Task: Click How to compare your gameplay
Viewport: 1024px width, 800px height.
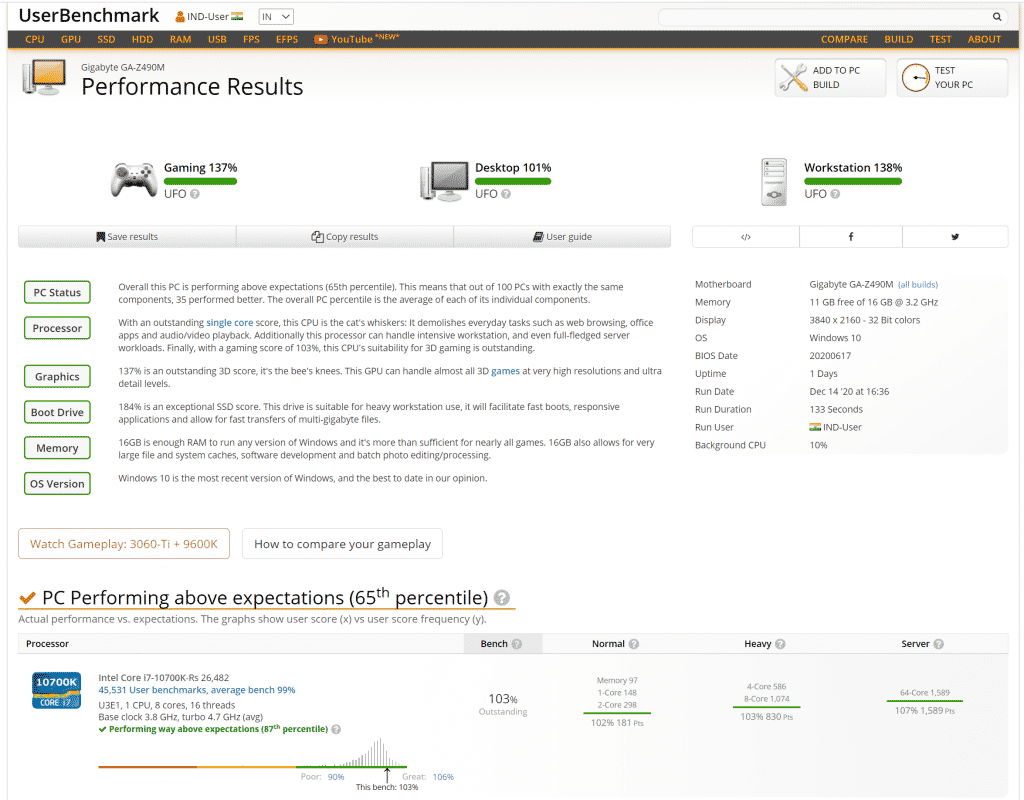Action: click(342, 544)
